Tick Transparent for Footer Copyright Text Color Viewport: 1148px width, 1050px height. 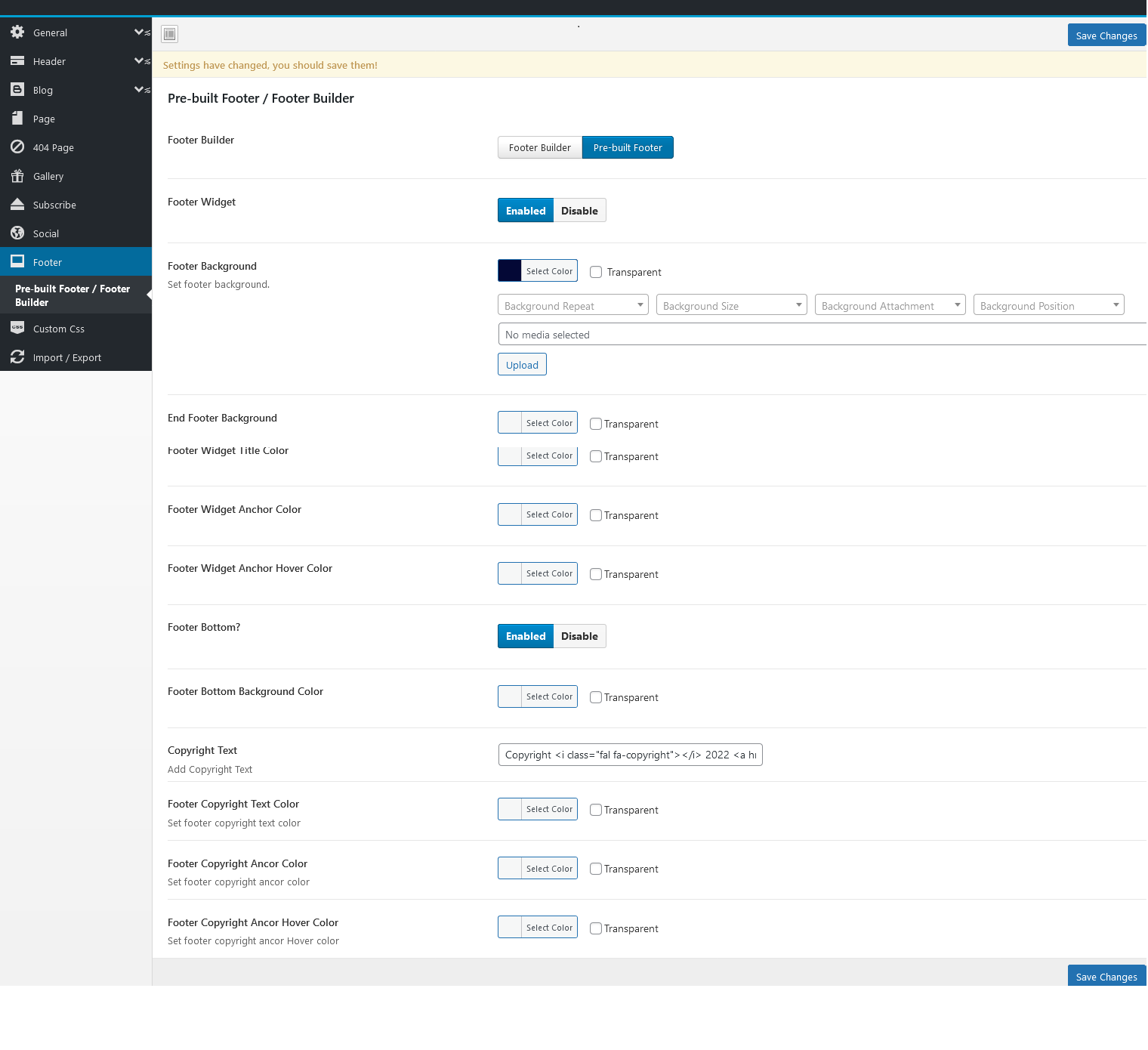coord(596,810)
